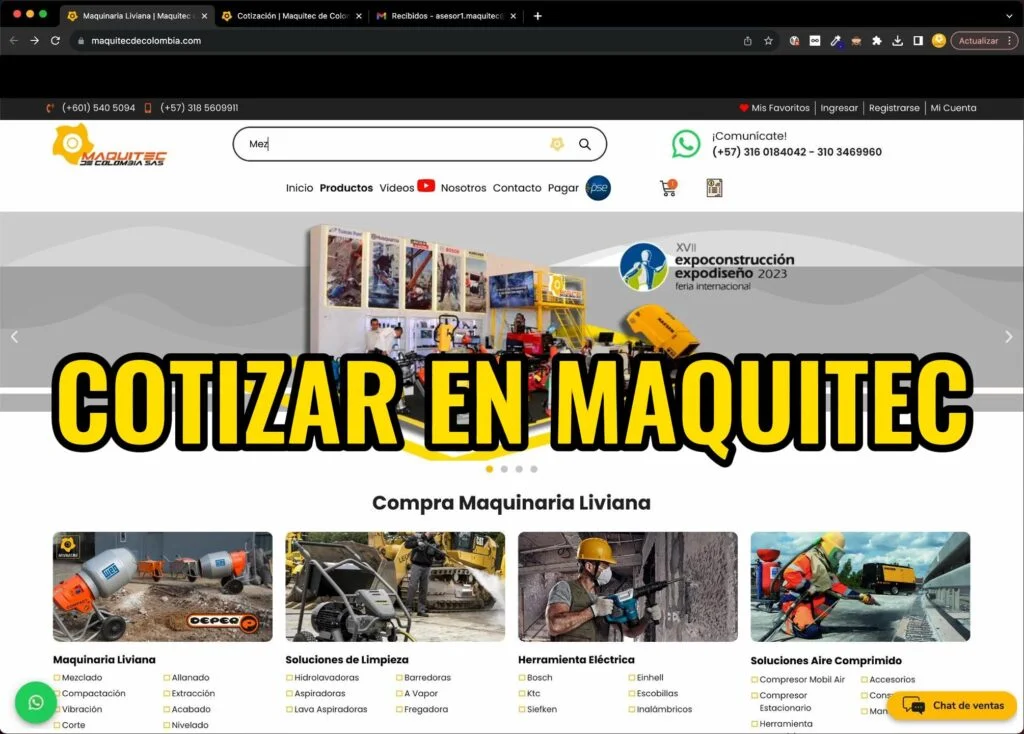Image resolution: width=1024 pixels, height=734 pixels.
Task: Click the search magnifier icon
Action: [585, 144]
